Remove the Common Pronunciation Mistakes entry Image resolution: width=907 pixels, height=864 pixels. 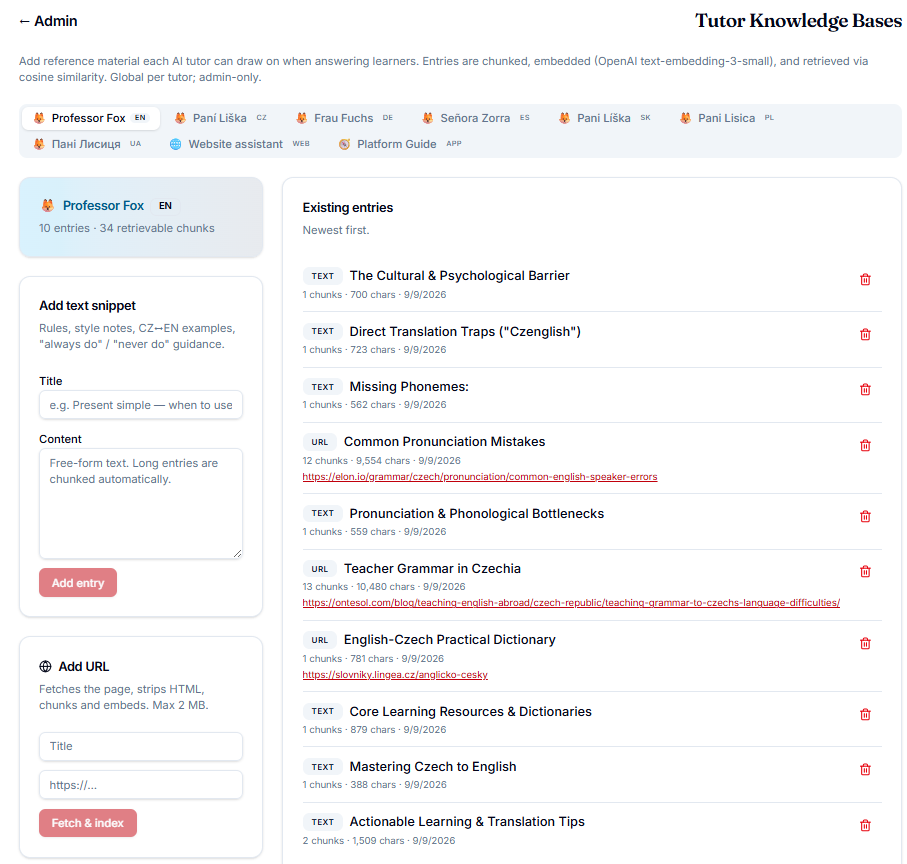[865, 445]
